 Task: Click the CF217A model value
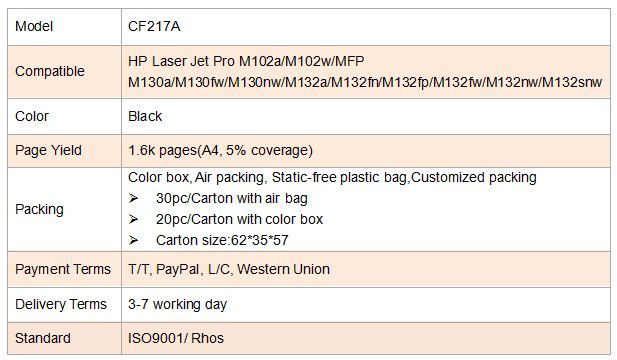coord(154,26)
